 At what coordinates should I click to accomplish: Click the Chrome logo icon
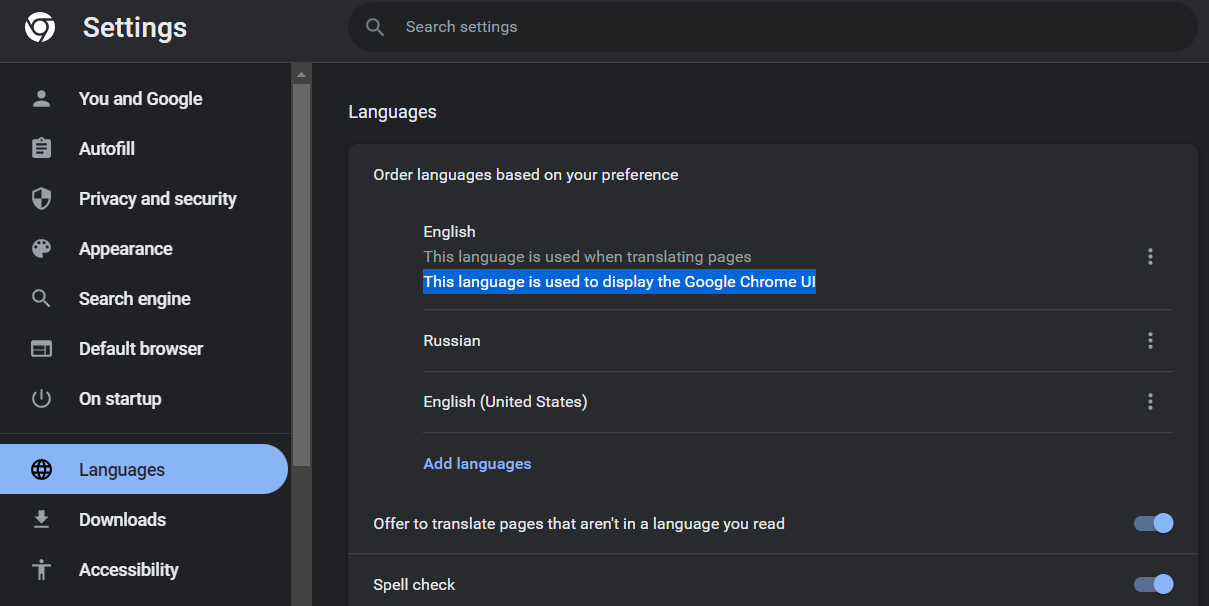40,27
